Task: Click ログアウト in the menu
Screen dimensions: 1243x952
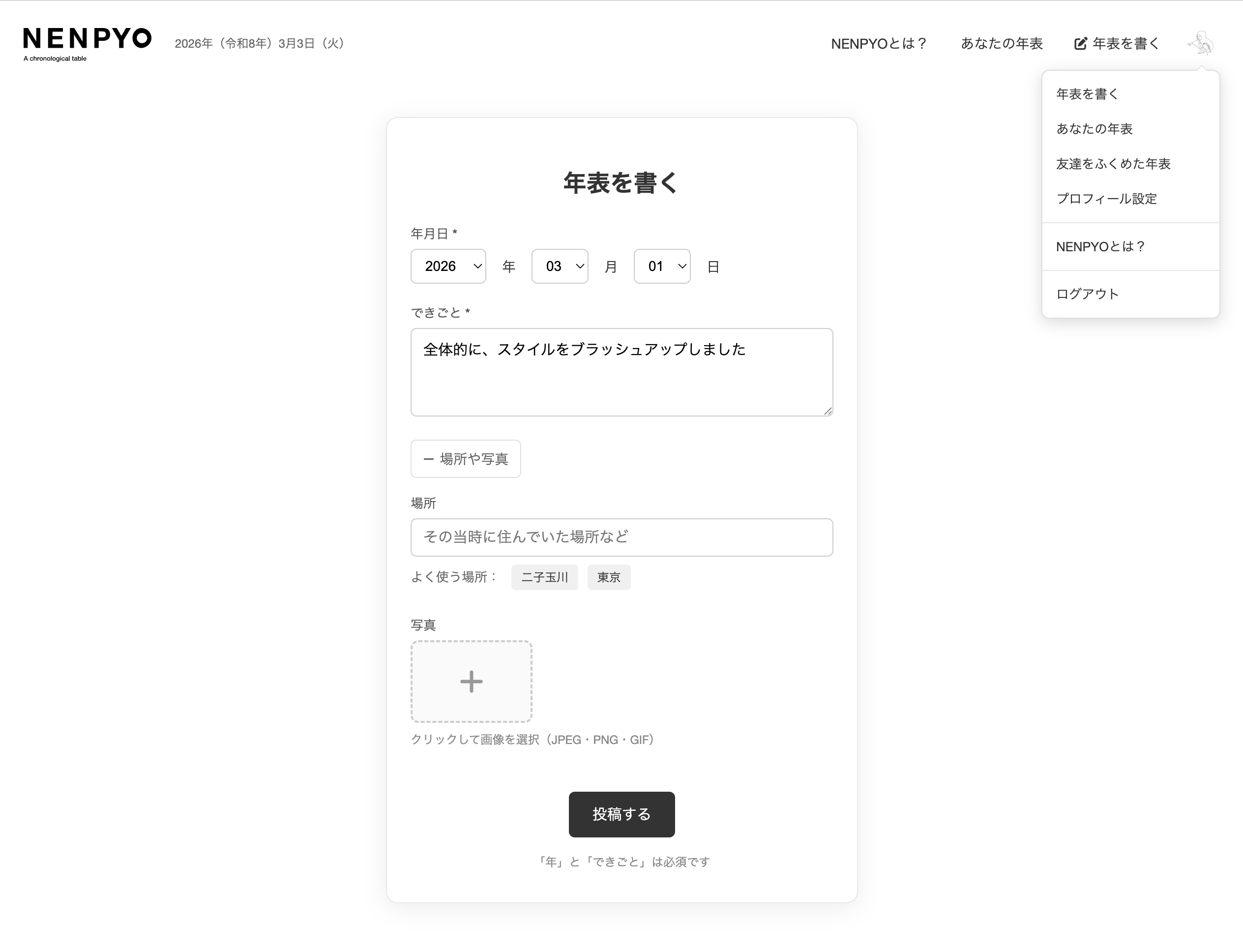Action: coord(1087,294)
